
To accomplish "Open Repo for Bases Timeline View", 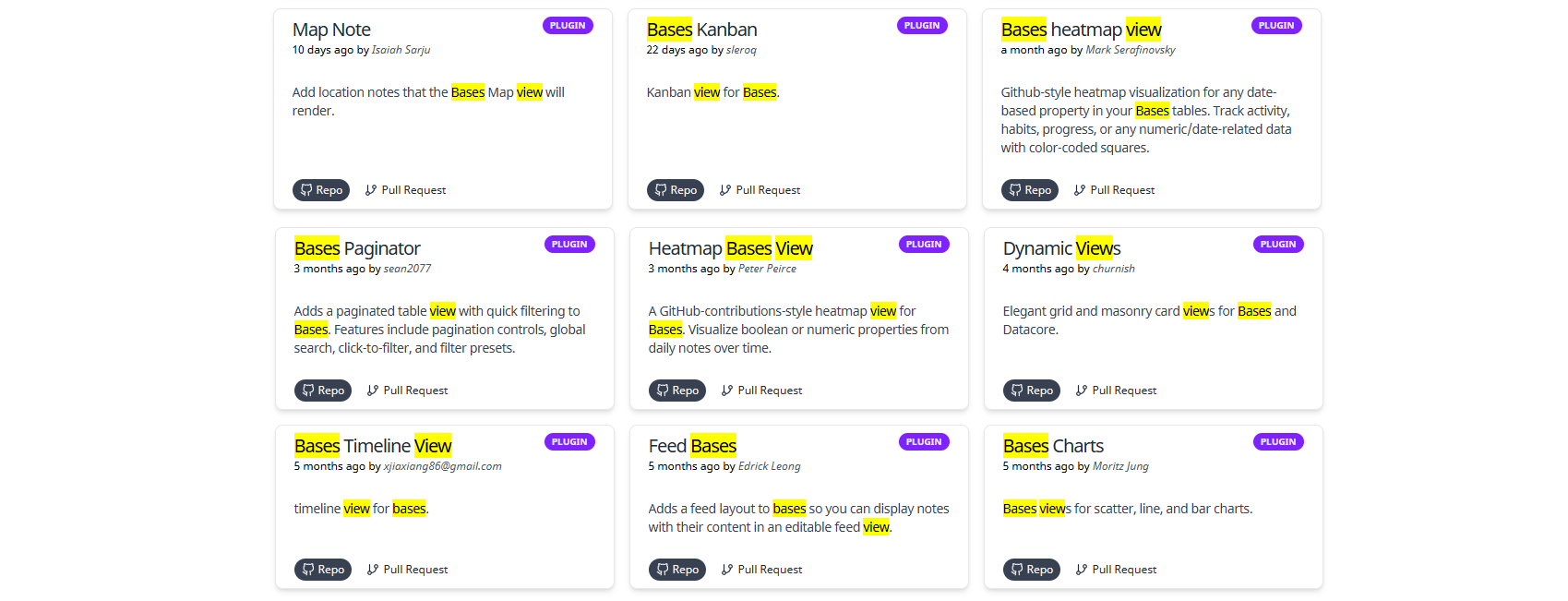I will click(x=322, y=570).
